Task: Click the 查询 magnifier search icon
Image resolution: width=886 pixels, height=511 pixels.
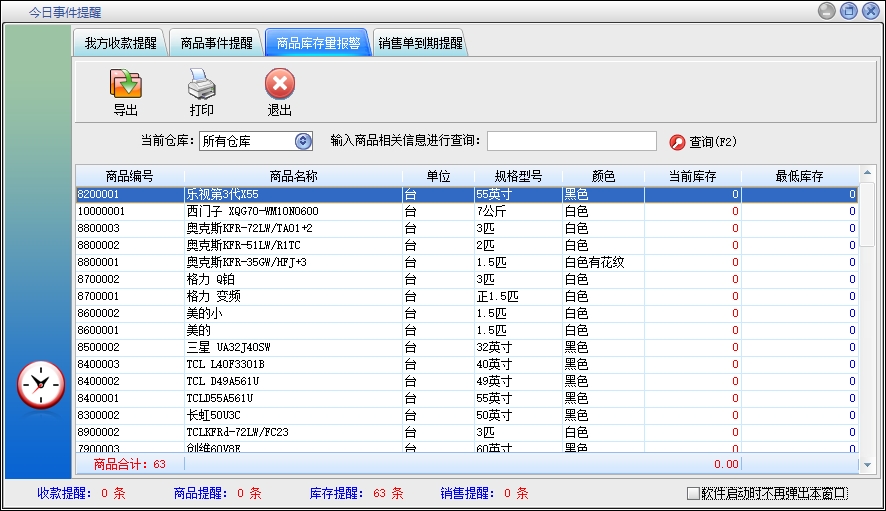Action: pos(677,142)
